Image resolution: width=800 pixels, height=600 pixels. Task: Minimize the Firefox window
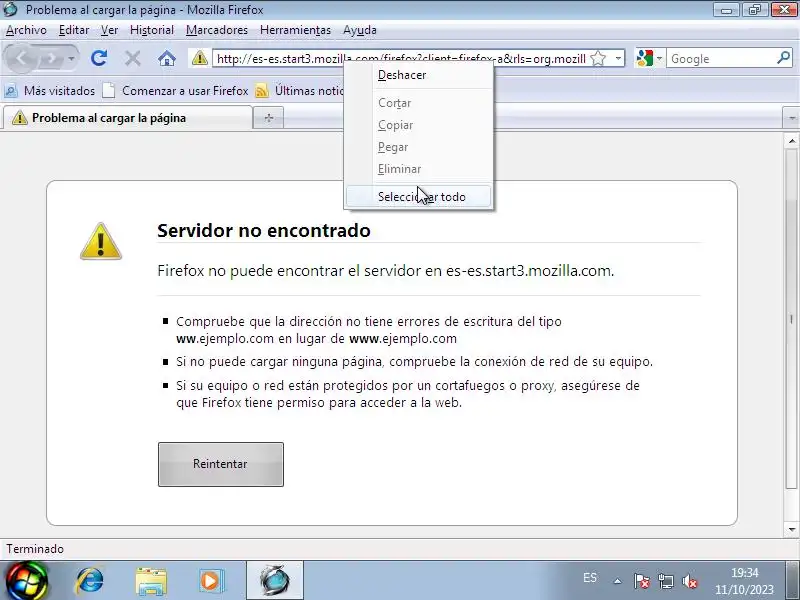(x=727, y=10)
